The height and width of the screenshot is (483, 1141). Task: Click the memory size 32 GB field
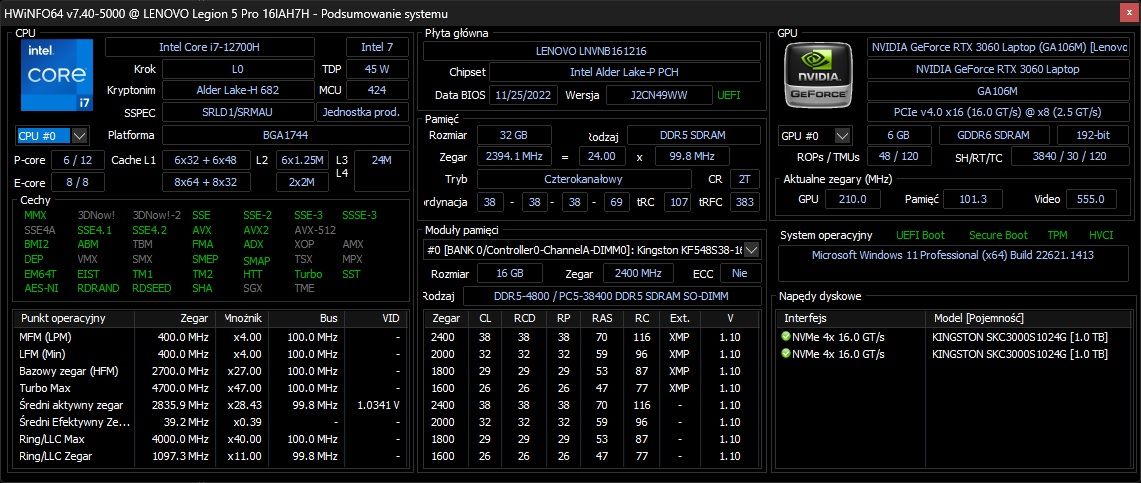point(514,135)
